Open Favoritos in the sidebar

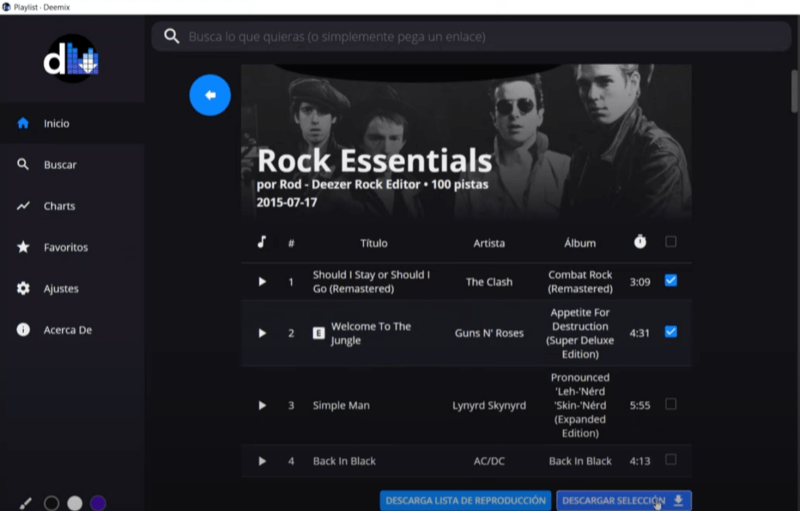click(72, 247)
